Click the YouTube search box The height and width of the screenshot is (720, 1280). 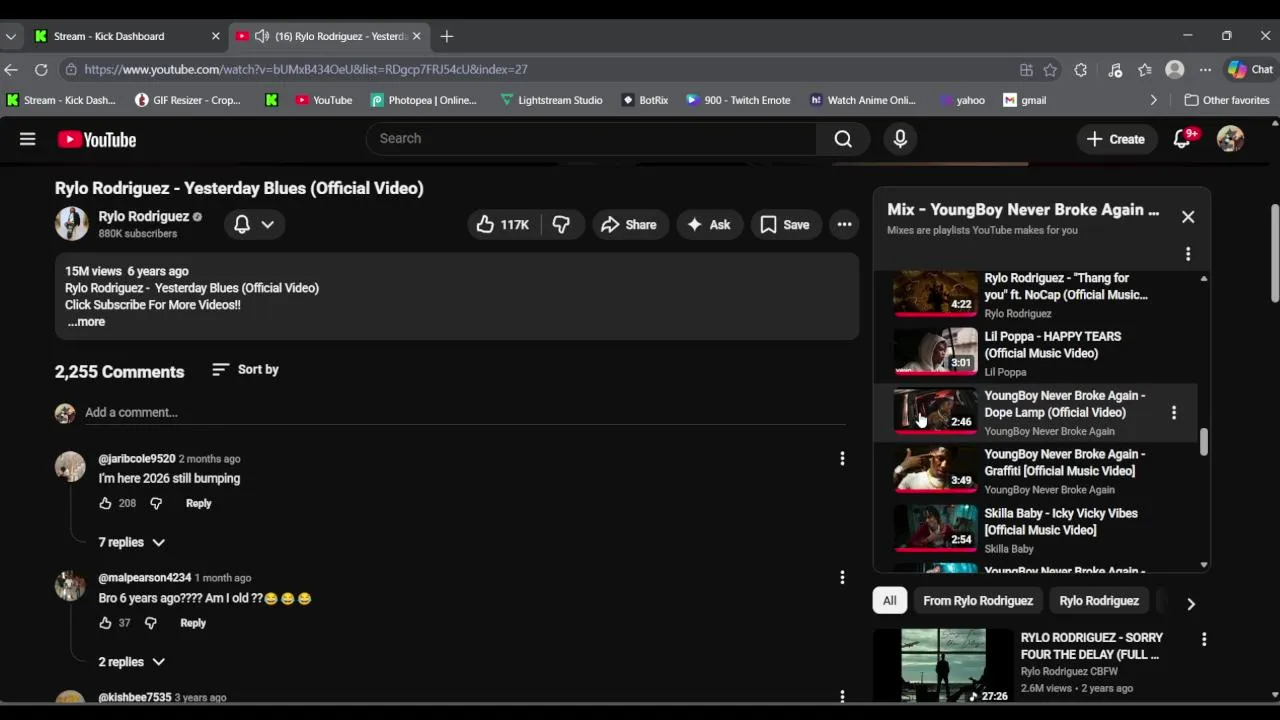(x=592, y=139)
